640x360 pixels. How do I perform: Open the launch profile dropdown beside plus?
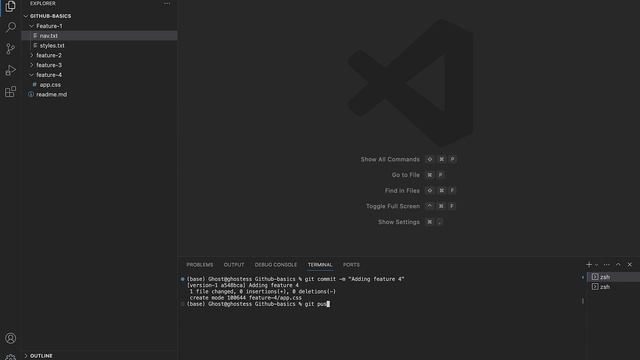click(x=596, y=264)
